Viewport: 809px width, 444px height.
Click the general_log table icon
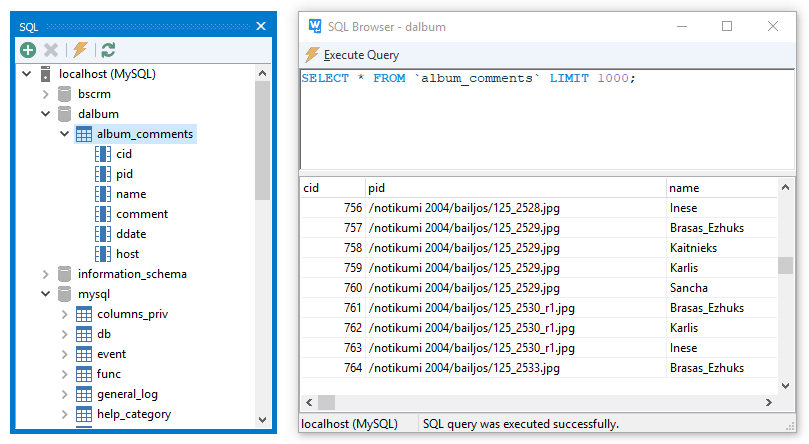(84, 394)
